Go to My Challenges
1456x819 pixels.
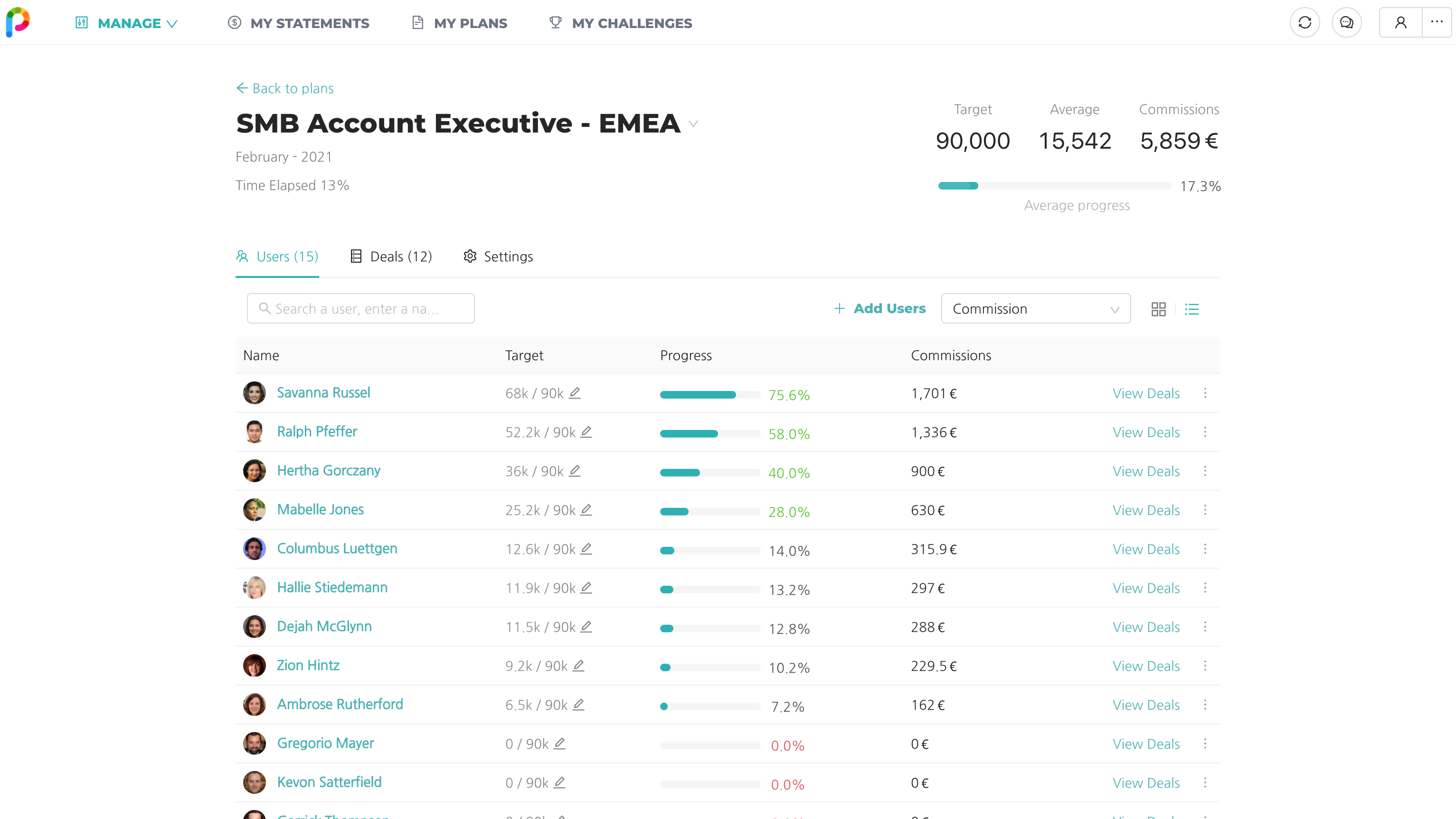pos(621,23)
